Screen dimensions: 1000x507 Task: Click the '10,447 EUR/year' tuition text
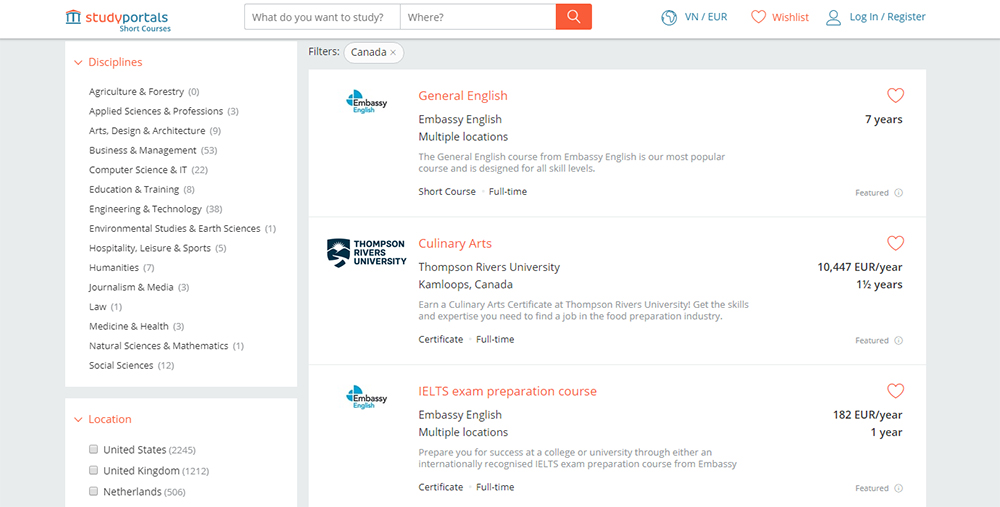(860, 267)
